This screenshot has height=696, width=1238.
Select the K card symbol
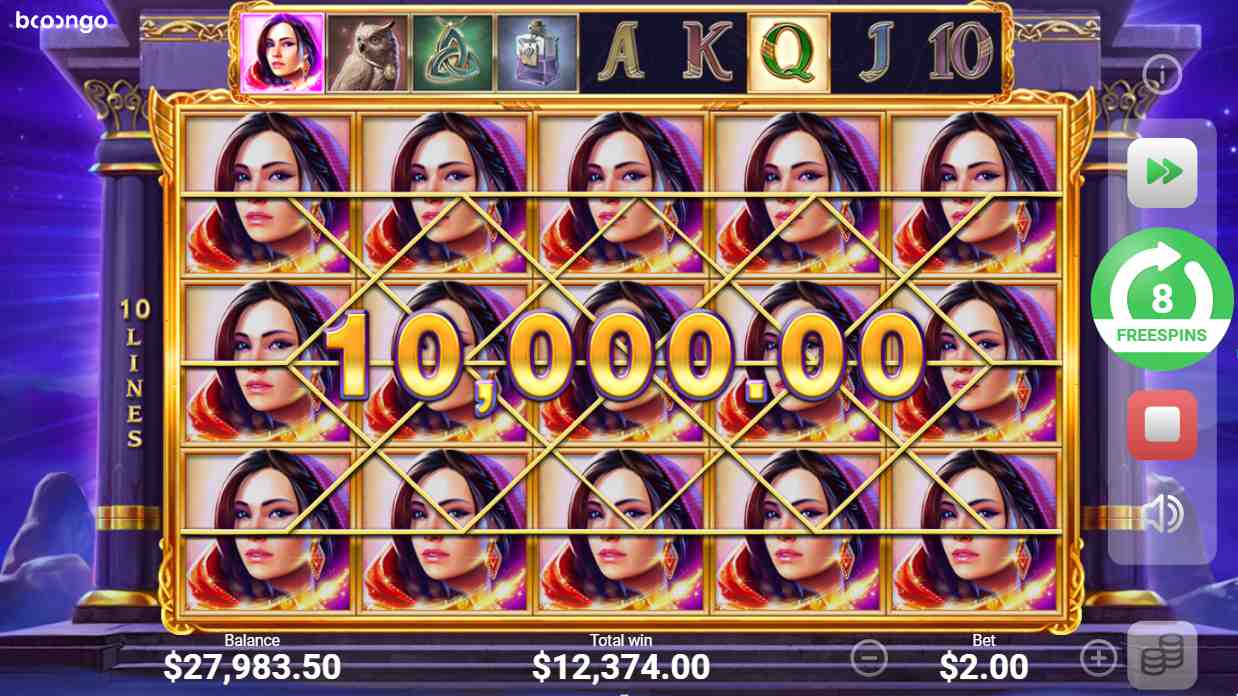(x=706, y=53)
